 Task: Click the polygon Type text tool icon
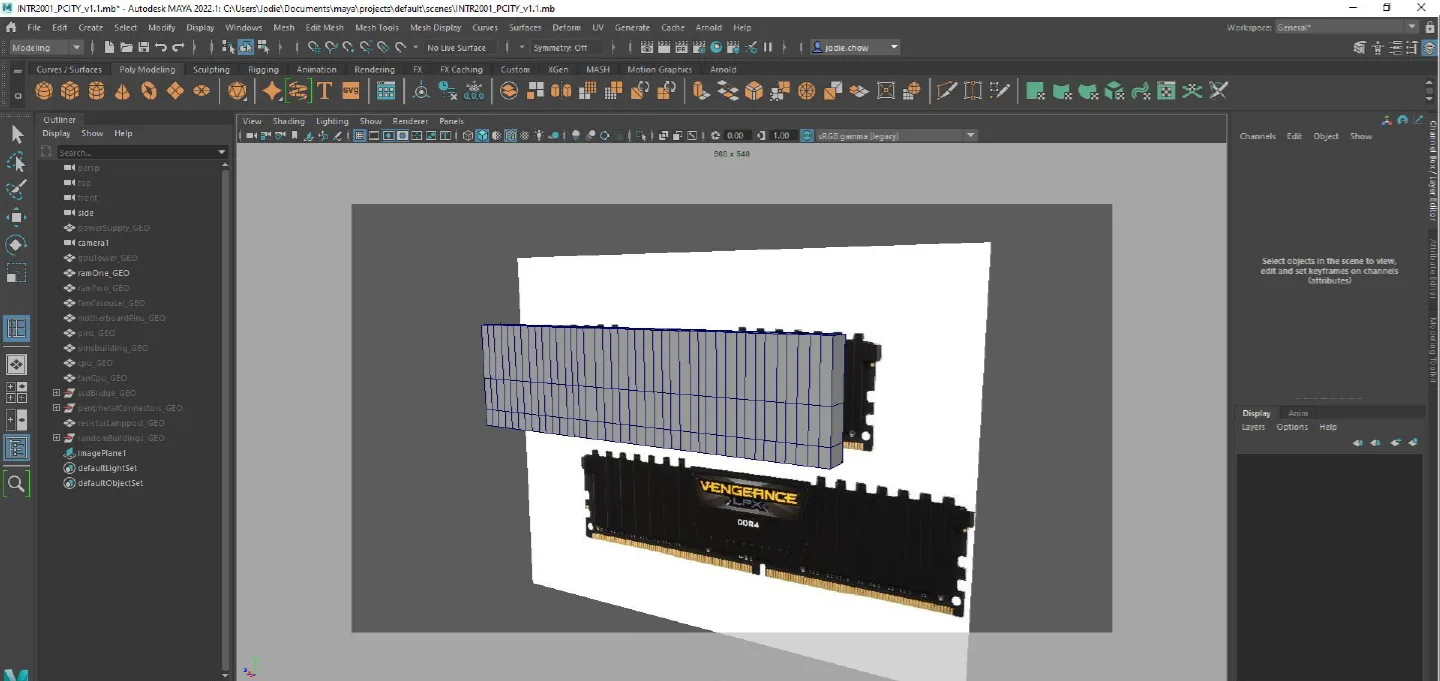pos(324,91)
